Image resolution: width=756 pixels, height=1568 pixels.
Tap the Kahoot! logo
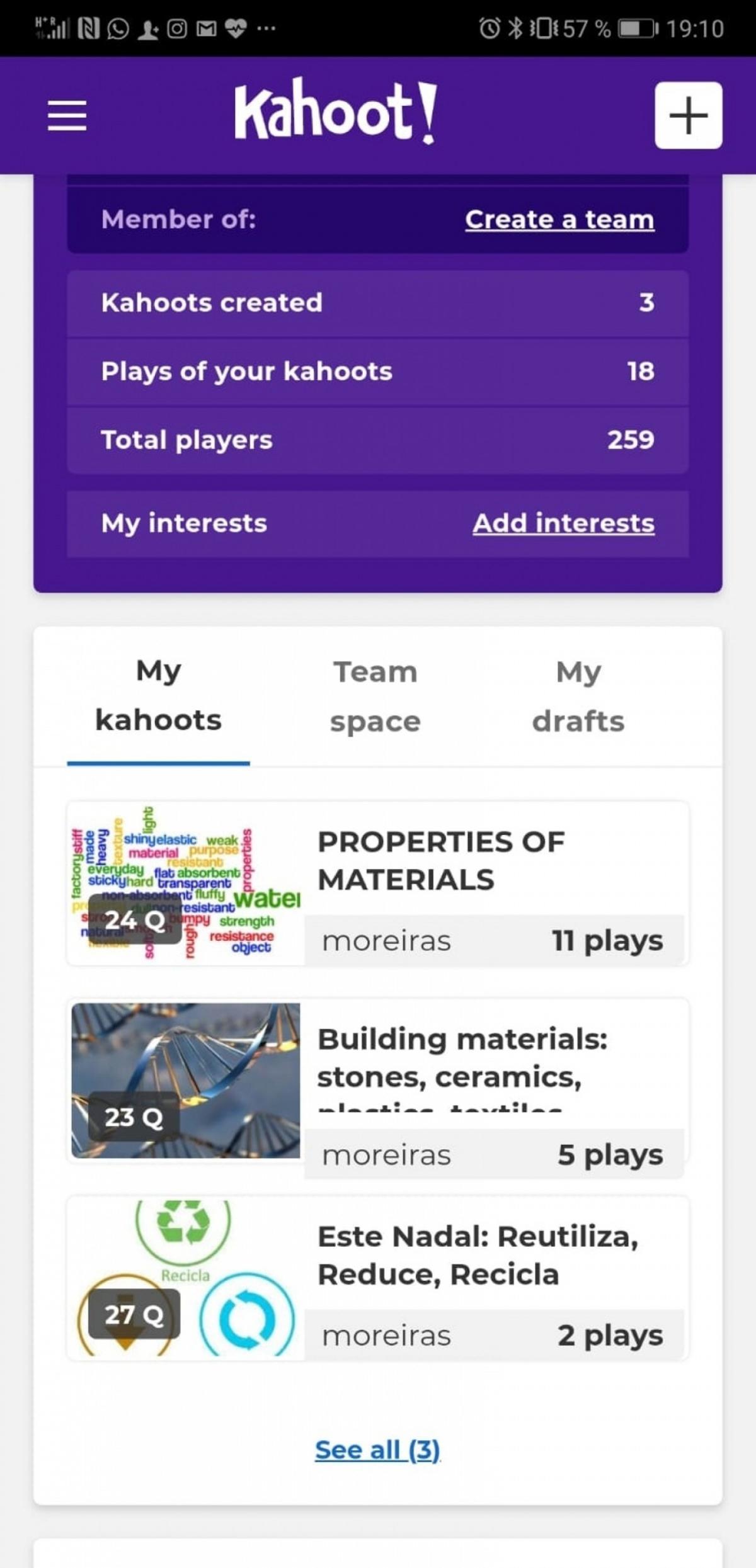(335, 112)
